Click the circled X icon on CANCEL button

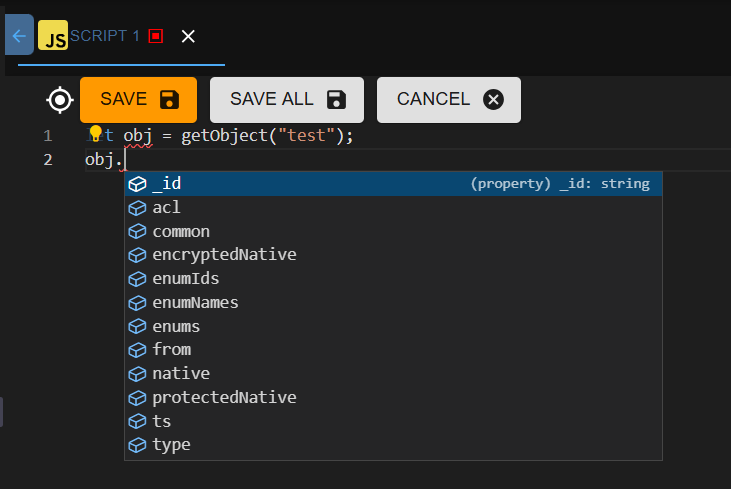[x=493, y=100]
